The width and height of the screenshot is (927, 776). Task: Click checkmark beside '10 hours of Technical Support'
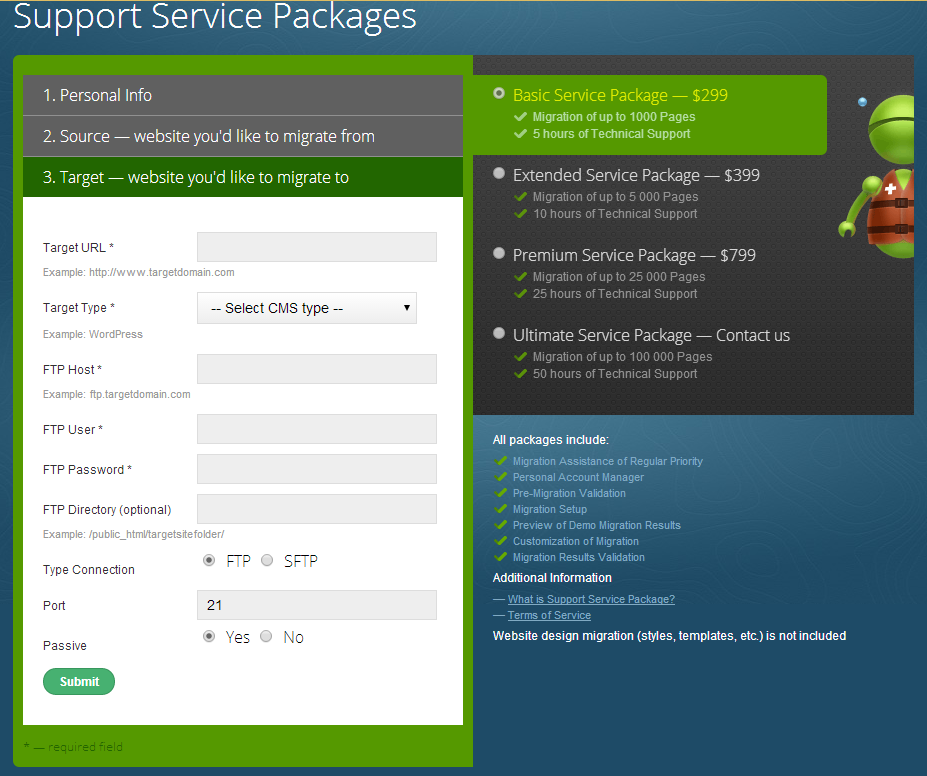pyautogui.click(x=520, y=213)
